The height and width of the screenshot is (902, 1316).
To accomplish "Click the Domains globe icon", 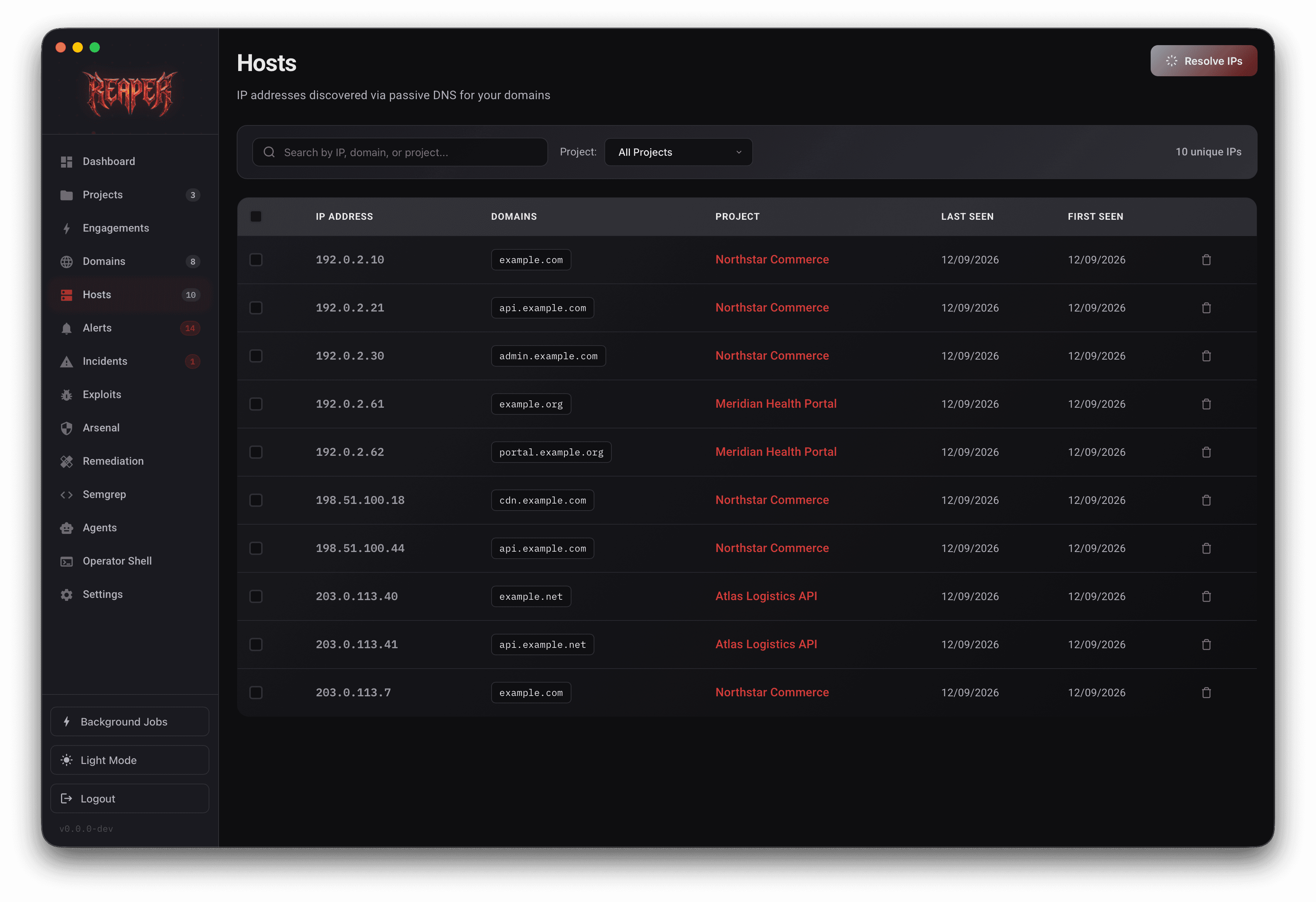I will (66, 262).
